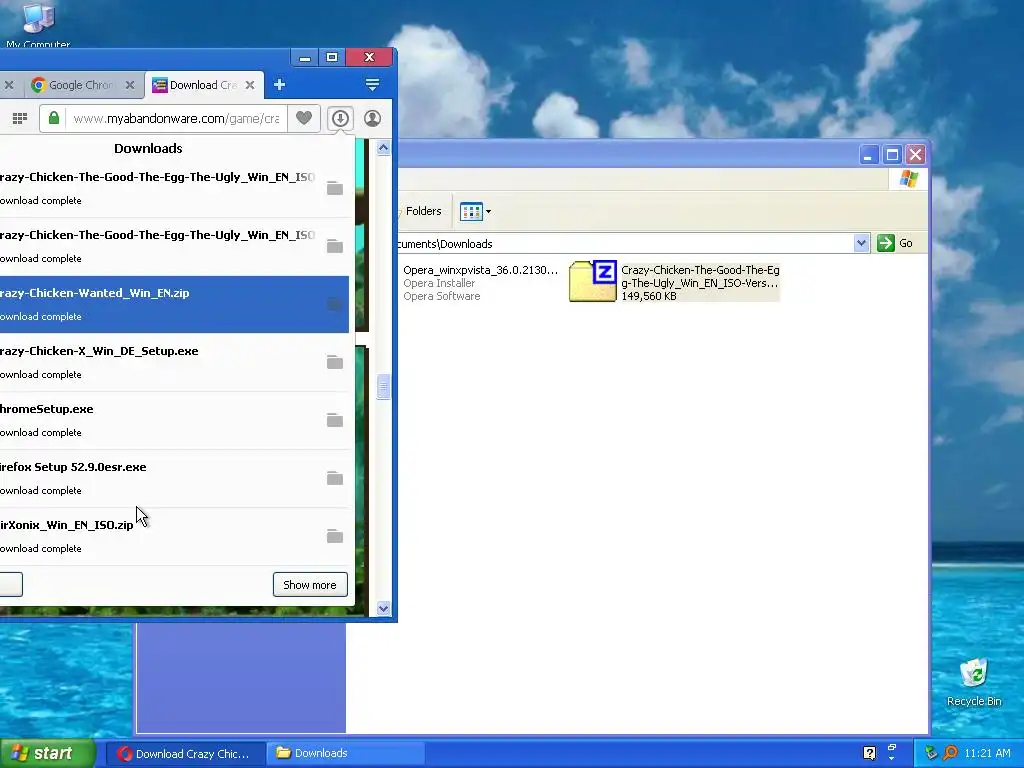Viewport: 1024px width, 768px height.
Task: Activate Download Crazy Chic taskbar button
Action: (x=185, y=754)
